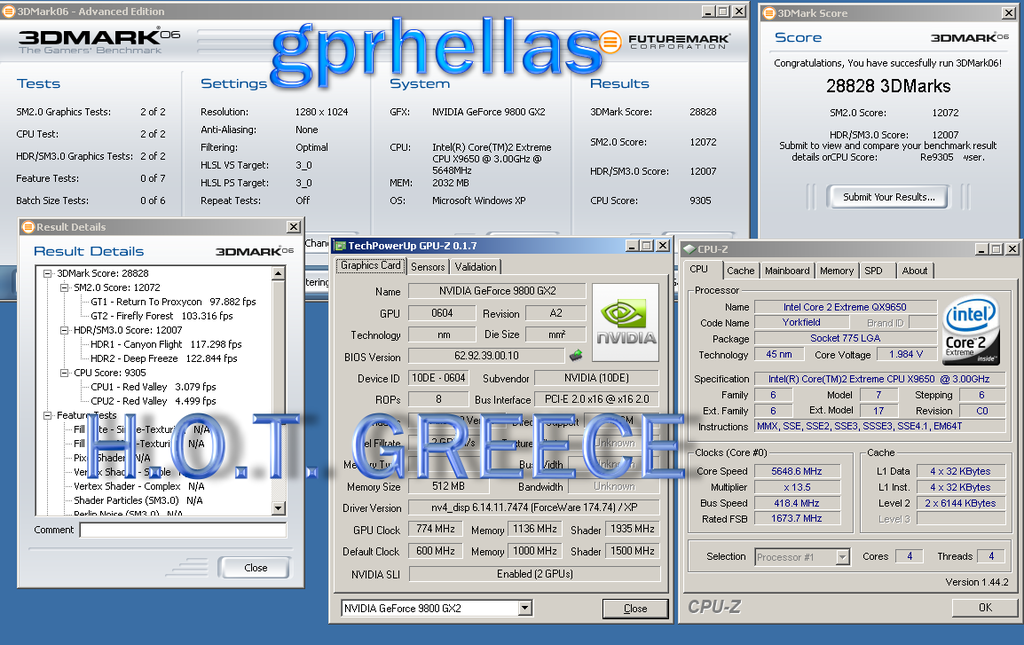The width and height of the screenshot is (1024, 645).
Task: Open the Memory tab in CPU-Z
Action: (837, 271)
